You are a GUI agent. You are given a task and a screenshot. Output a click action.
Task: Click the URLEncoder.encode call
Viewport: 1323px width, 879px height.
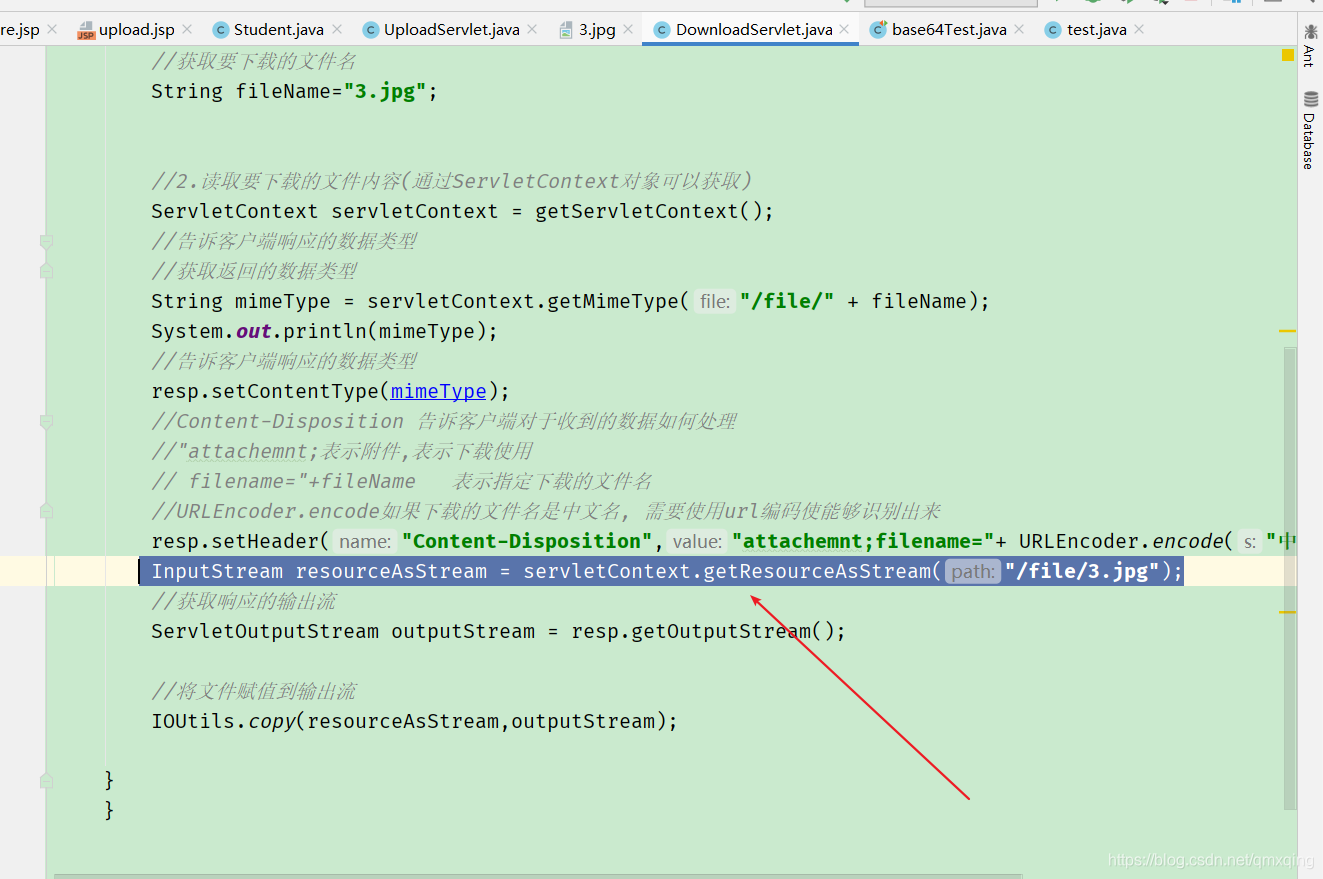(x=1121, y=541)
